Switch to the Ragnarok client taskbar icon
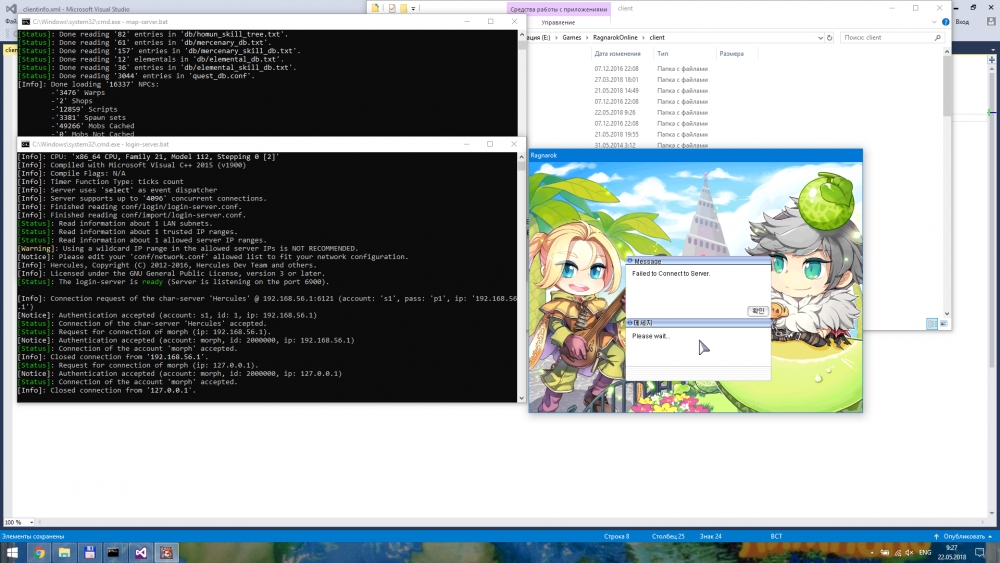Screen dimensions: 1000x563 tap(166, 553)
